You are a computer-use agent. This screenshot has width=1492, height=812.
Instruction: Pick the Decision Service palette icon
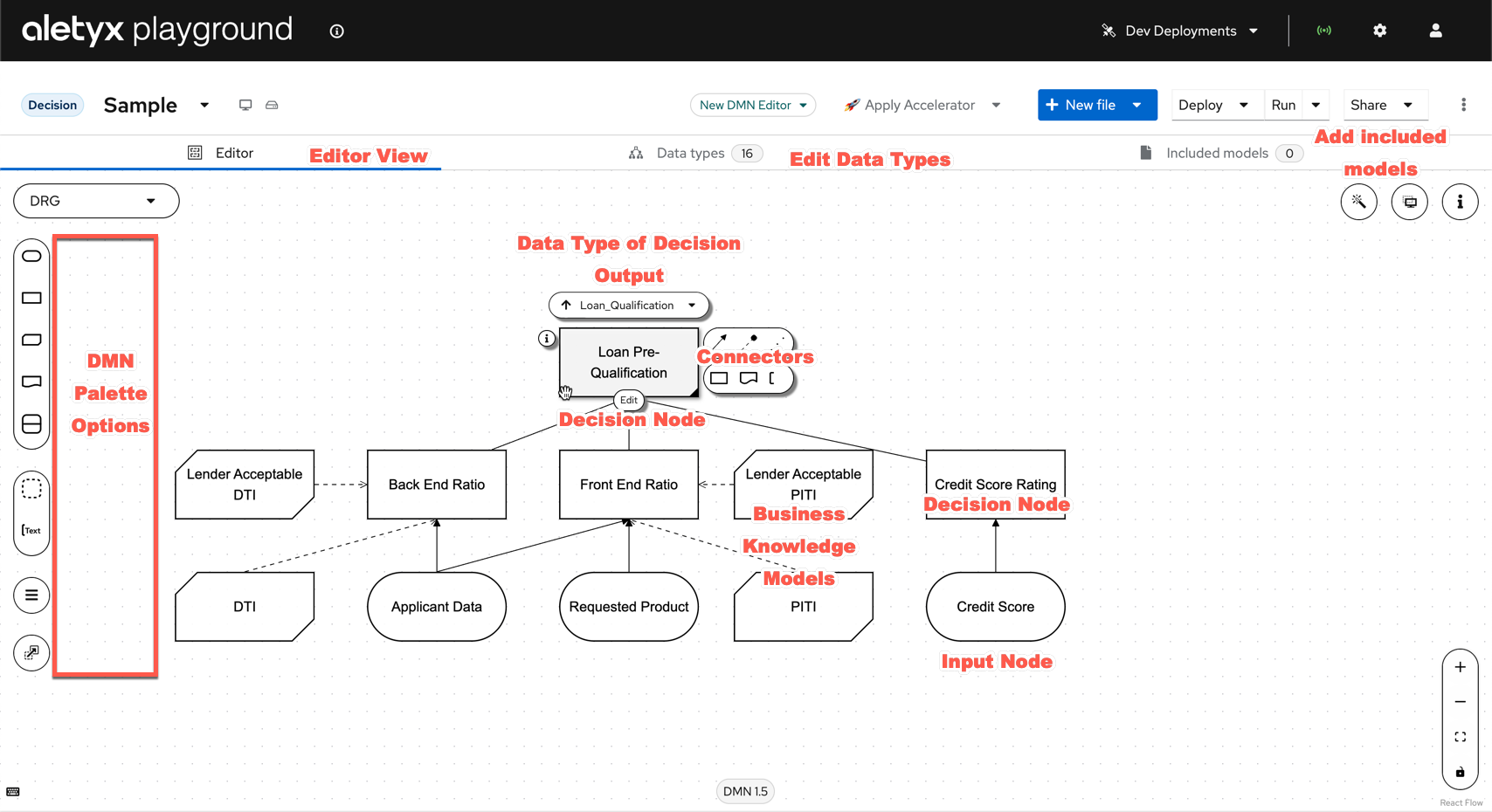coord(31,424)
